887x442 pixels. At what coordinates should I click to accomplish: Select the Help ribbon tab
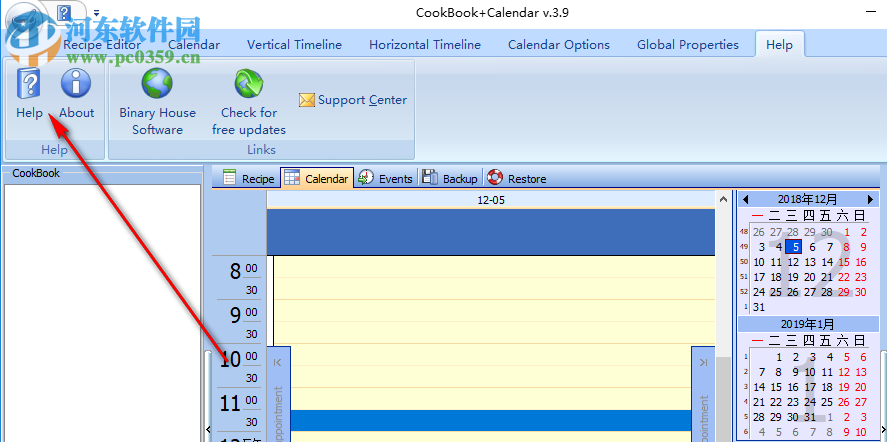pos(780,45)
